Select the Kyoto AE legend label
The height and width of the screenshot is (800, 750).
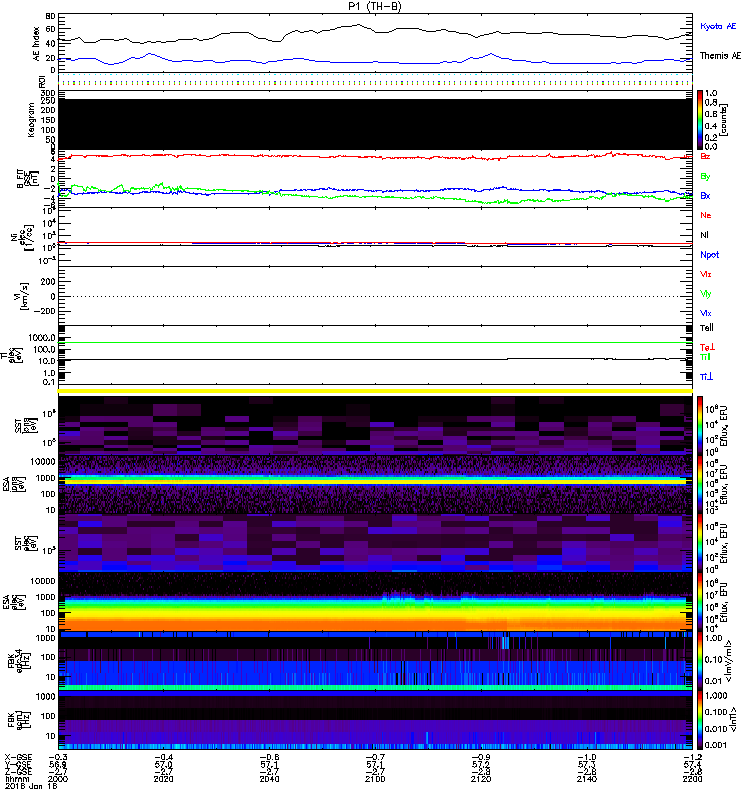click(718, 26)
